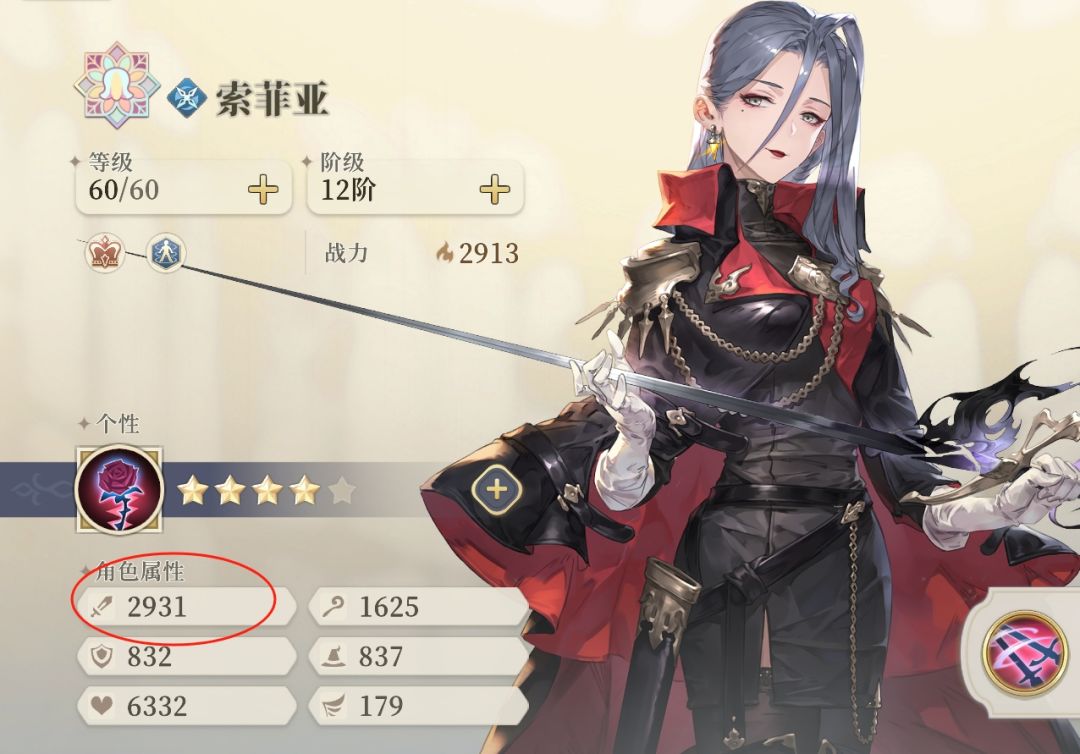Tap the plus button to upgrade 12阶
The width and height of the screenshot is (1080, 754).
click(x=495, y=189)
